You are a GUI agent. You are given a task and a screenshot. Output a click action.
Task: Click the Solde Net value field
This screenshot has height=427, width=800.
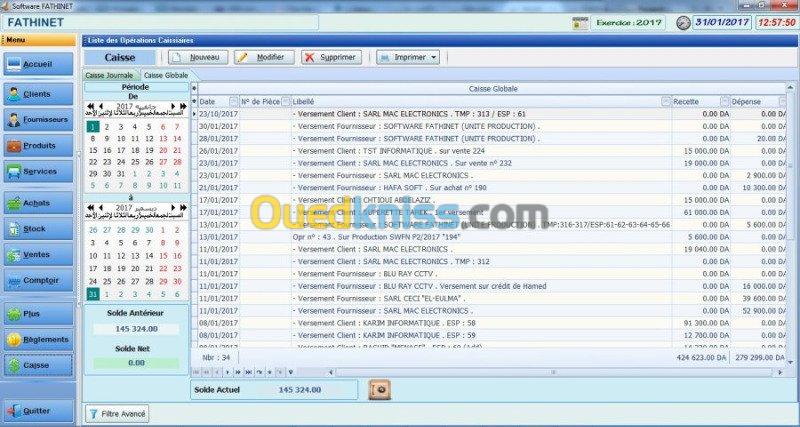click(x=136, y=363)
